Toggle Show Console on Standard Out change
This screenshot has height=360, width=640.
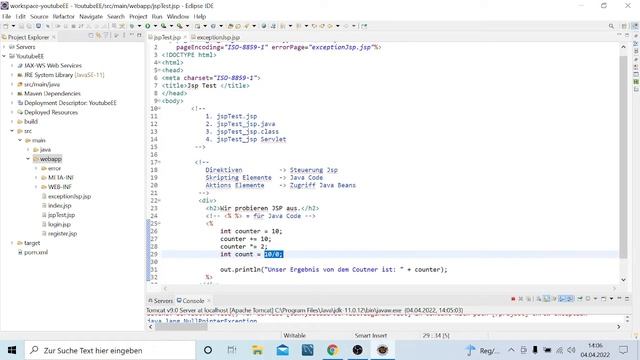pos(562,299)
